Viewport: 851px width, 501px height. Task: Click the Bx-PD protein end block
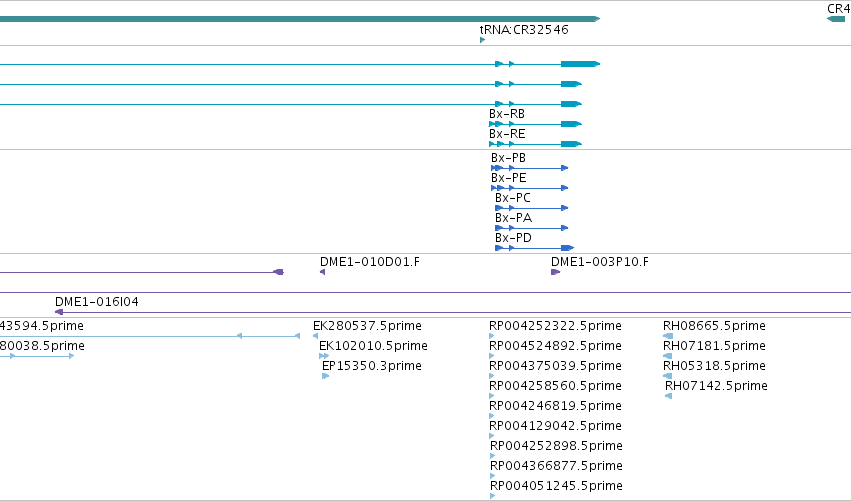567,248
